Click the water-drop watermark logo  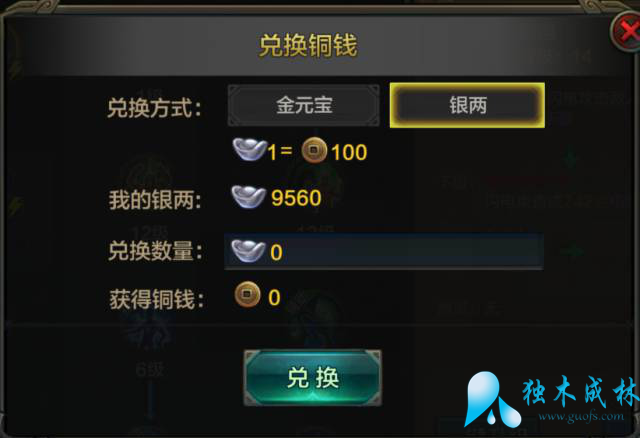click(490, 399)
